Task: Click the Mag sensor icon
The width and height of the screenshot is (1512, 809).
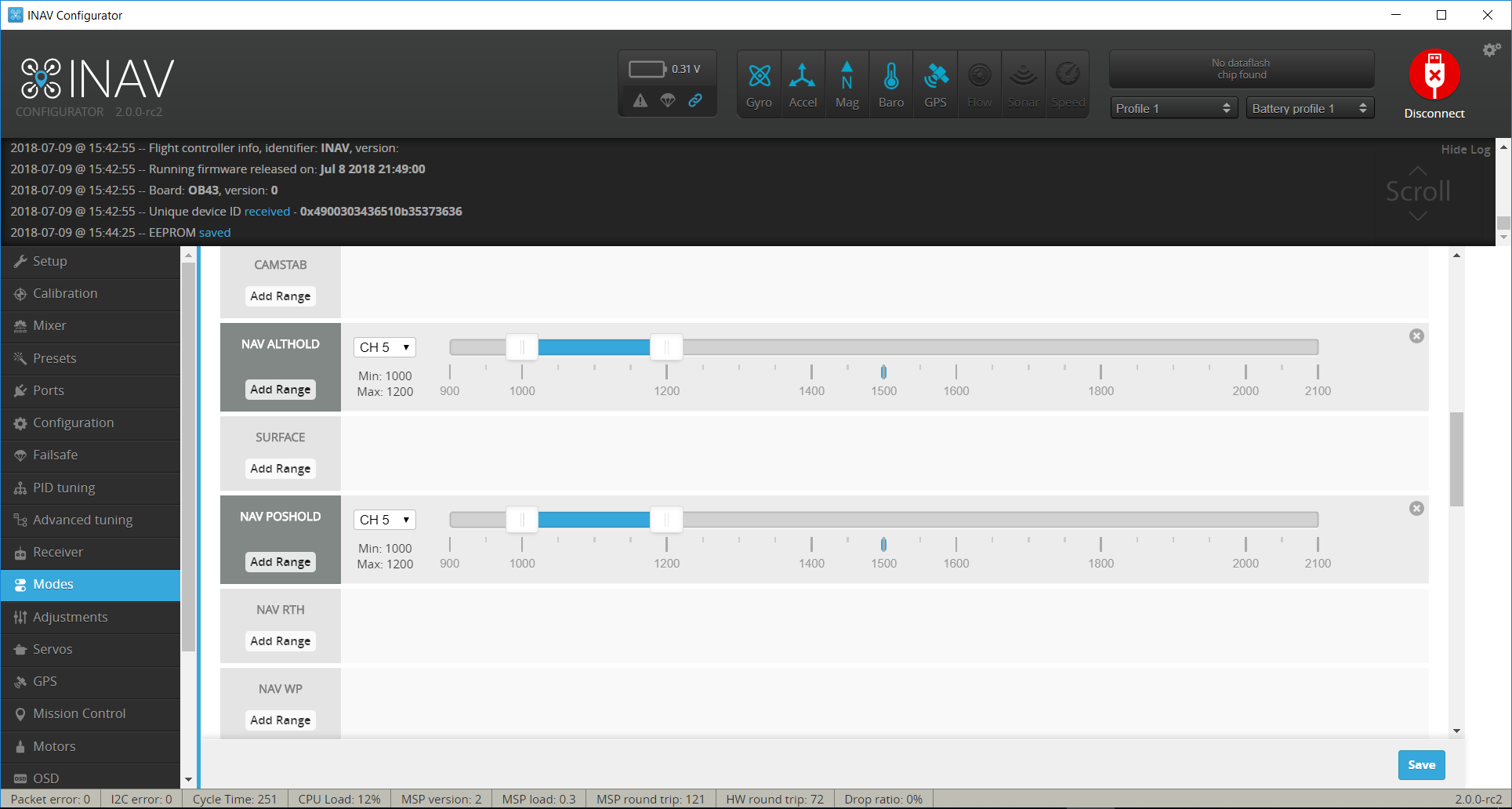Action: pos(847,82)
